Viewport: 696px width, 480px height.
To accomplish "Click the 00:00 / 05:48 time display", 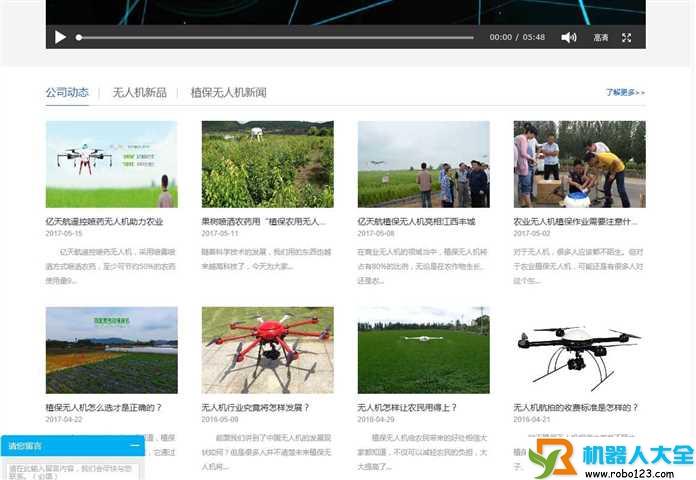I will coord(517,37).
